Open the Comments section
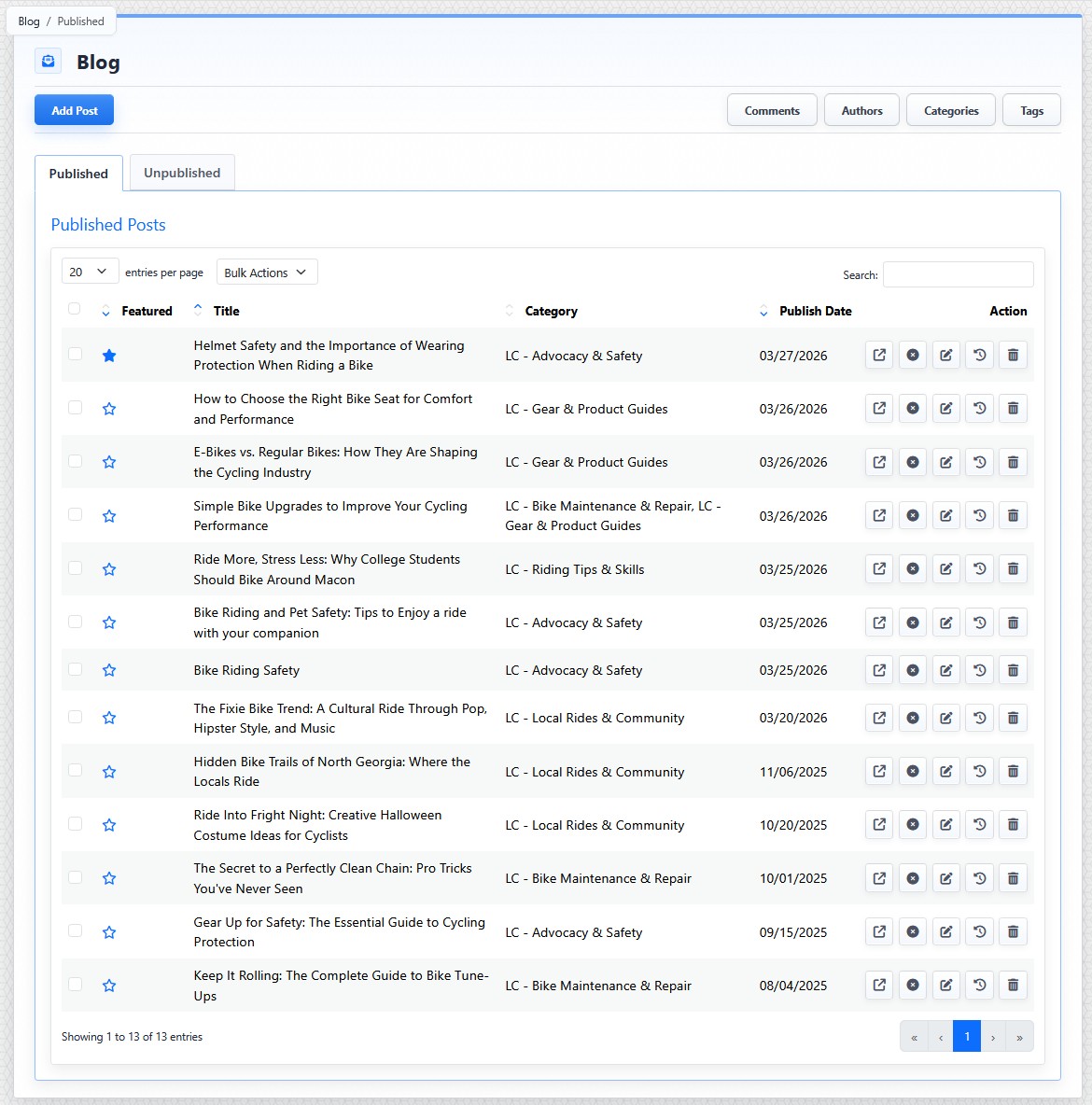1092x1105 pixels. point(772,111)
